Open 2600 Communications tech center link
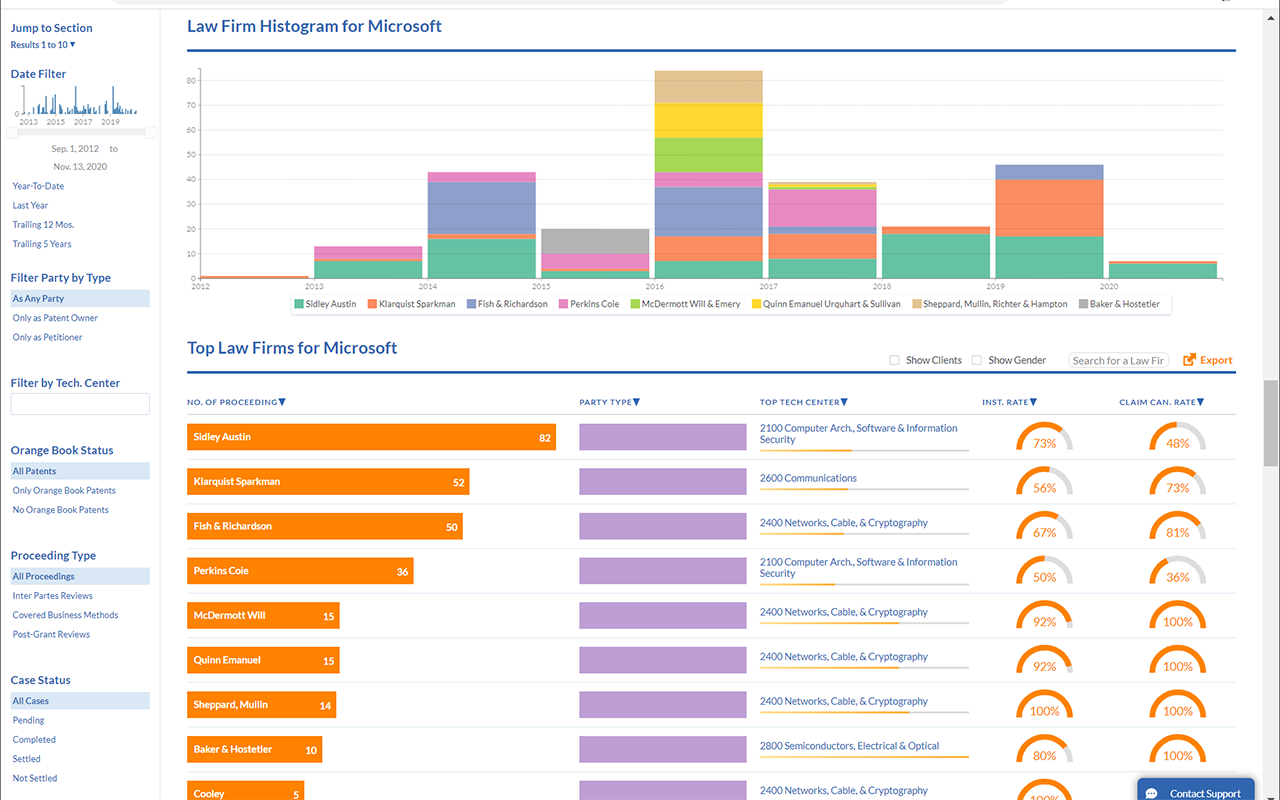 pos(808,478)
